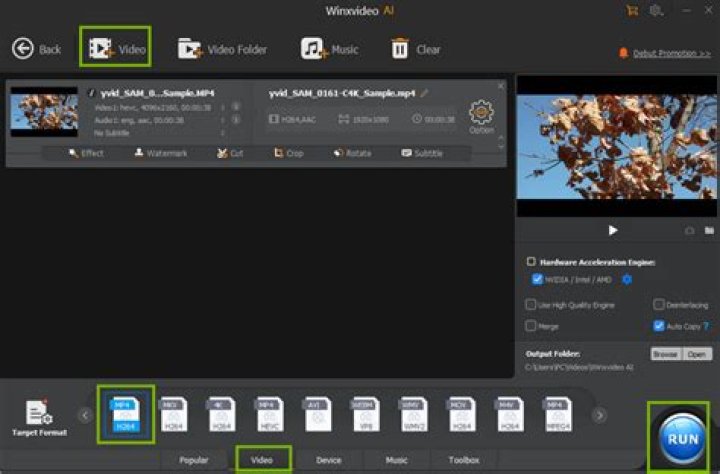The width and height of the screenshot is (720, 474).
Task: Open Target Format settings
Action: click(39, 418)
